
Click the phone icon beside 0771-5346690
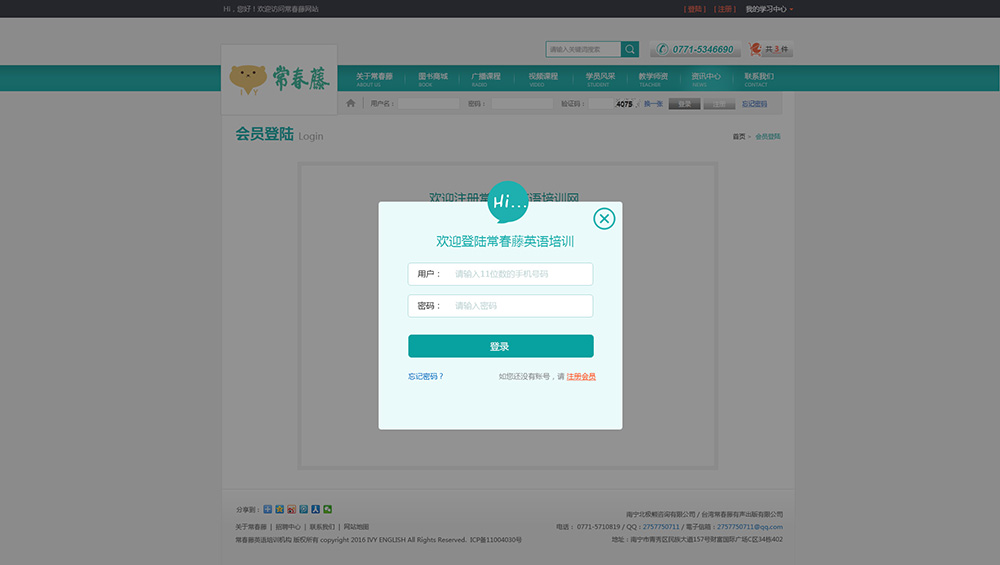tap(662, 49)
